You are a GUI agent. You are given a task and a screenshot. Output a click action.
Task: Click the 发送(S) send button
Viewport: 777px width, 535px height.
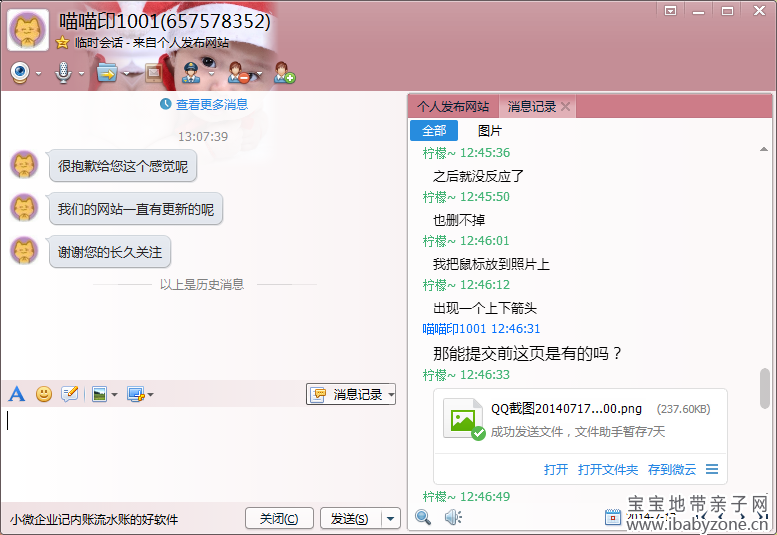pyautogui.click(x=349, y=518)
